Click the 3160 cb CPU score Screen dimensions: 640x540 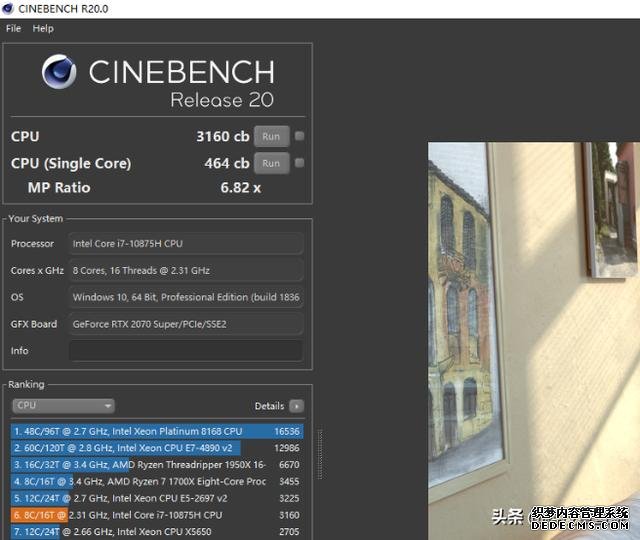223,136
